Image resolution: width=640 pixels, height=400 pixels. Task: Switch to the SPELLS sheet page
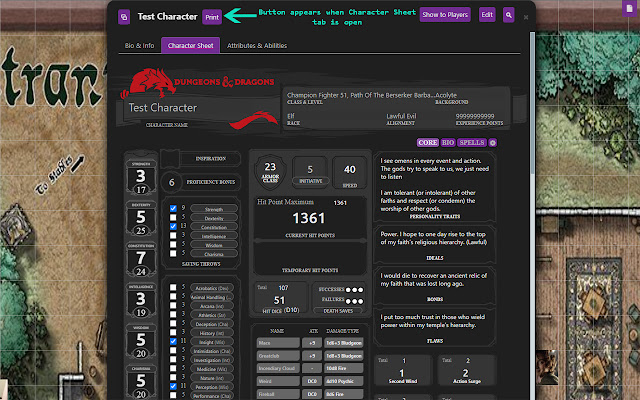472,143
